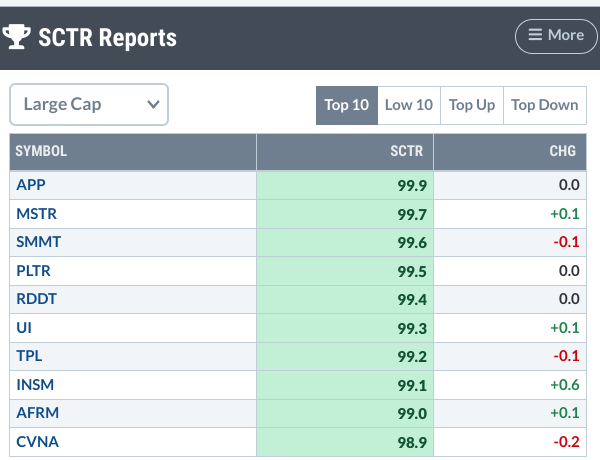This screenshot has height=460, width=600.
Task: Click the 99.6 SCTR value for SMMT
Action: 412,243
